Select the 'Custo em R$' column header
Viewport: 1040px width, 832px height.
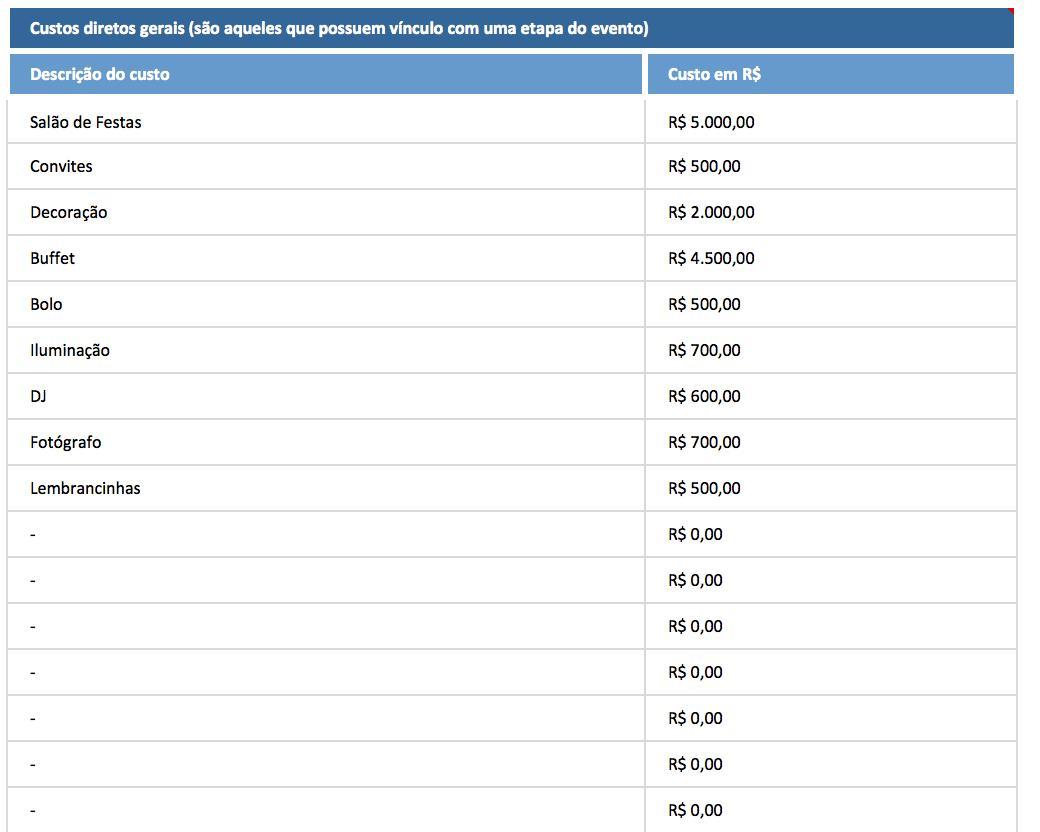click(830, 74)
